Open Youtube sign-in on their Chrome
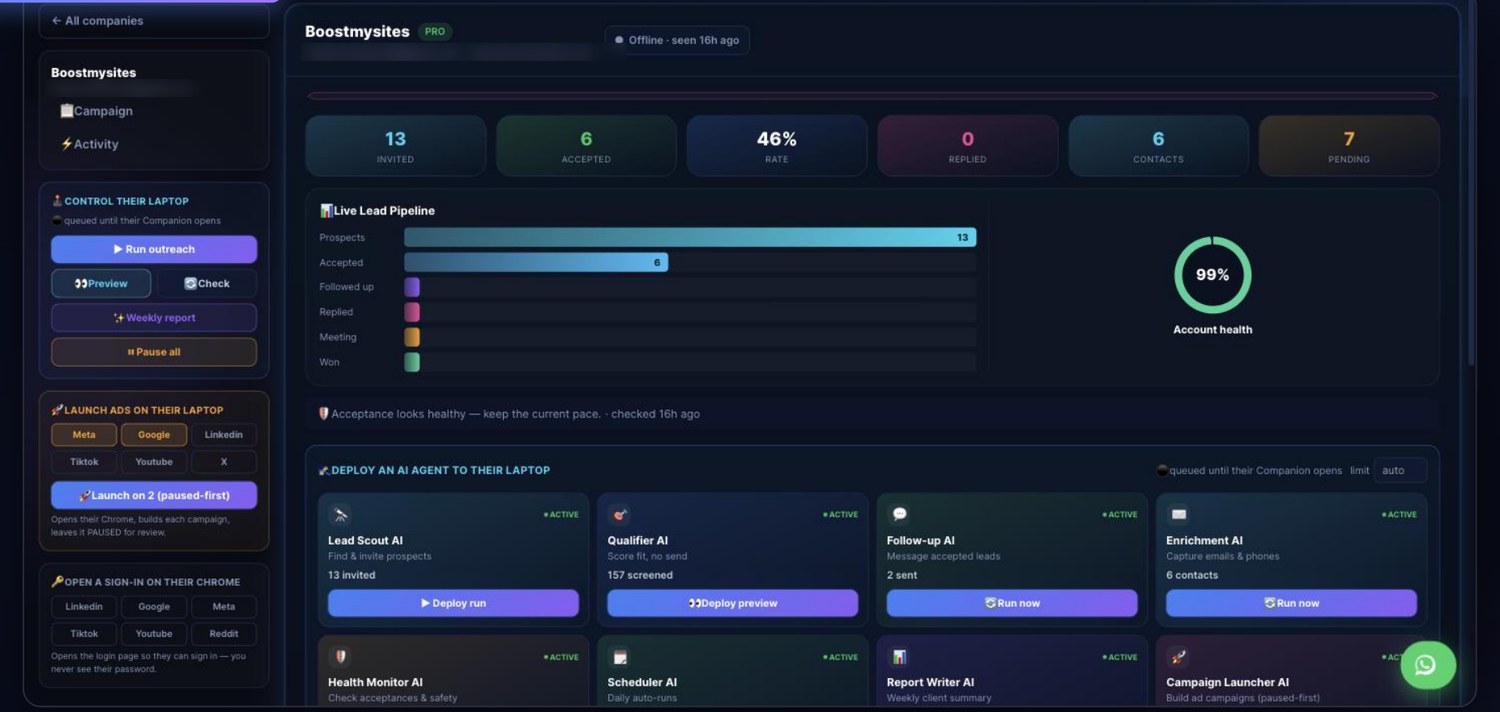 pos(154,634)
